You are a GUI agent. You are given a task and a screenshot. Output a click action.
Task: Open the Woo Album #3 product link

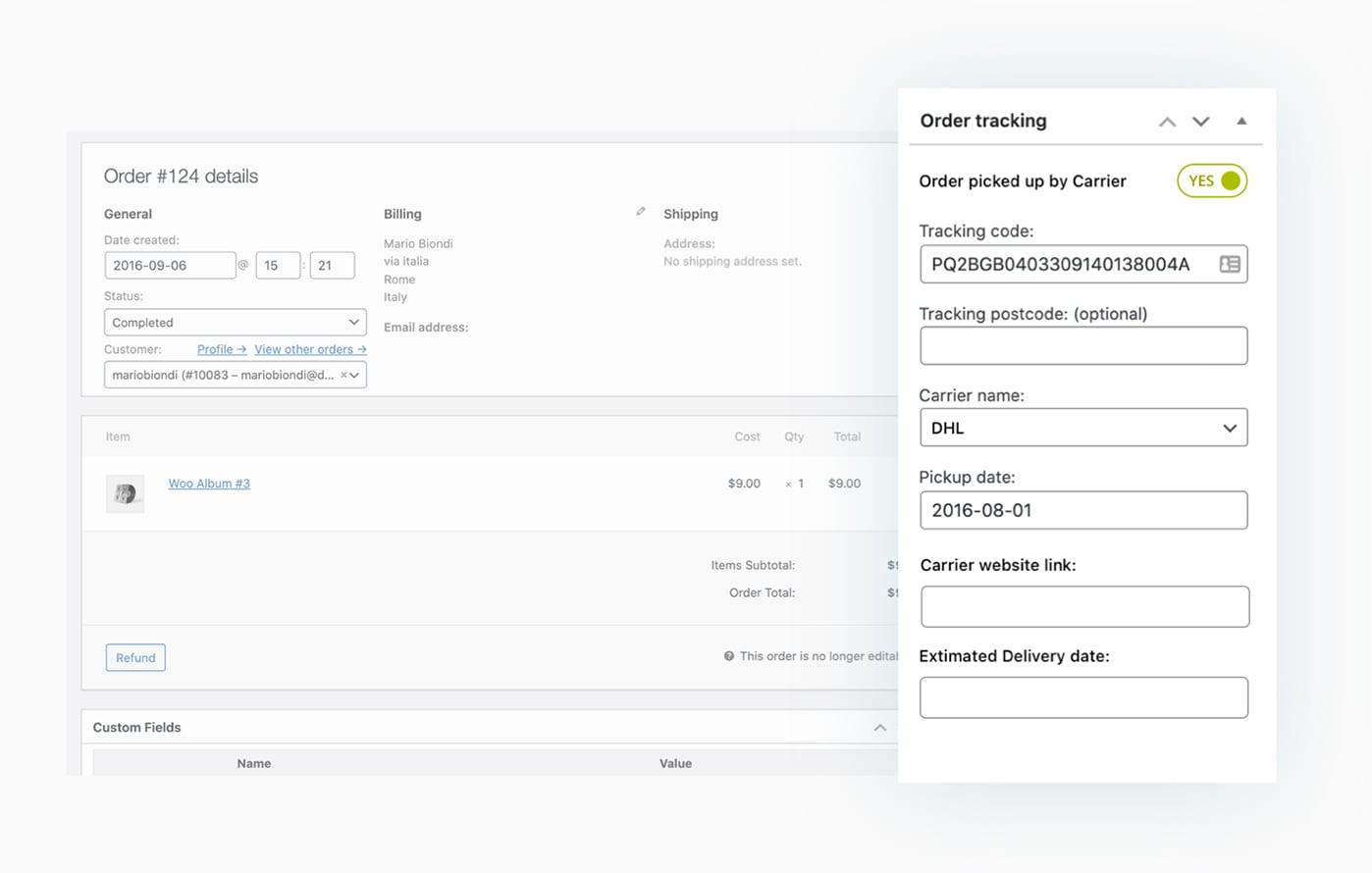[209, 484]
